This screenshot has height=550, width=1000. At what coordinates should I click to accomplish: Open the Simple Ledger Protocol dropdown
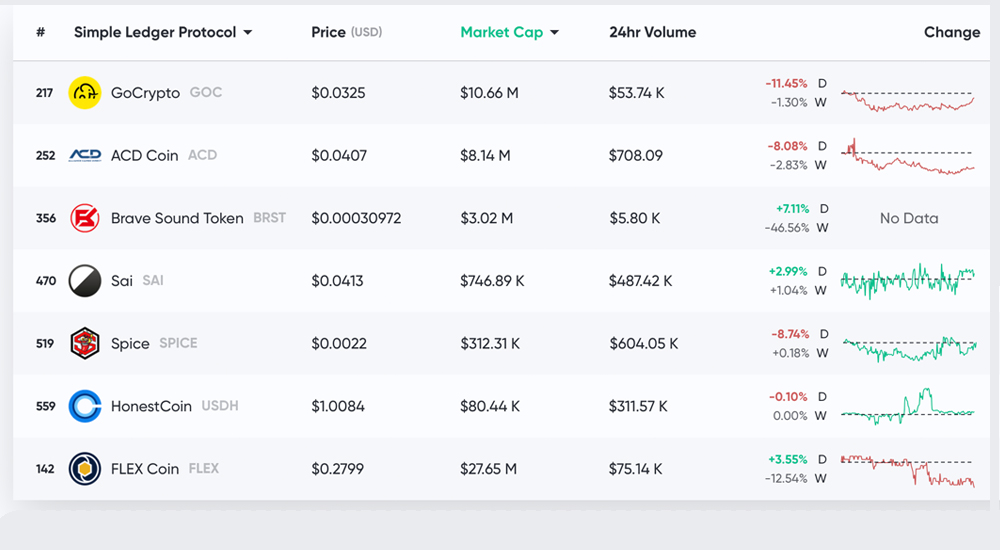163,32
